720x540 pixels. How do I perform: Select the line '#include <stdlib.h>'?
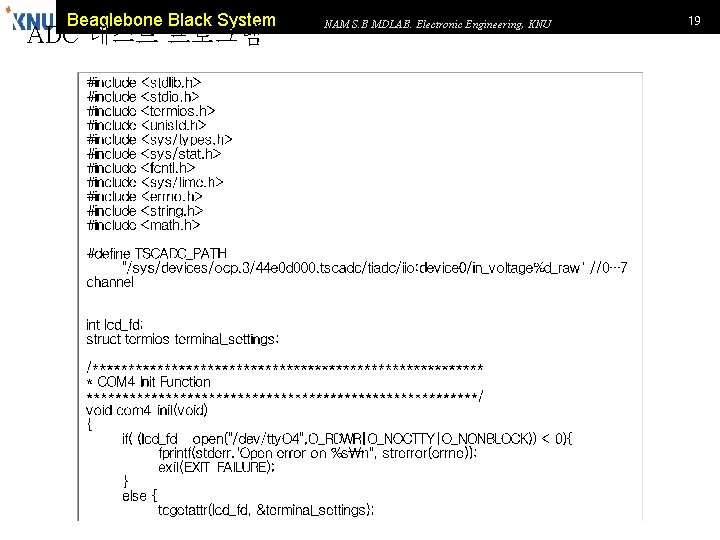[144, 83]
